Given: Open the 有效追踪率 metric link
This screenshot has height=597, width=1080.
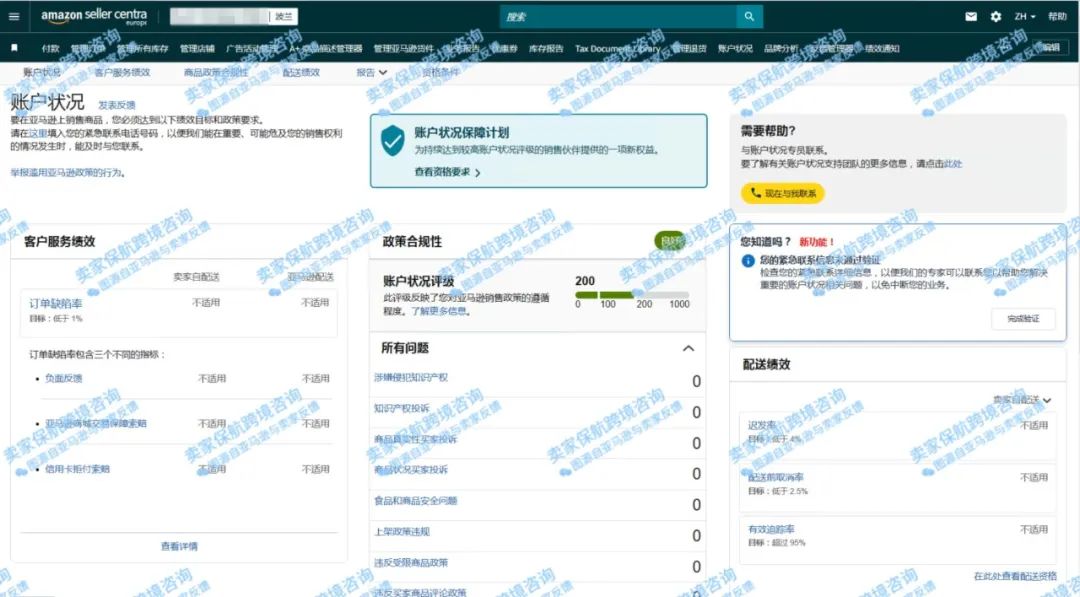Looking at the screenshot, I should 771,530.
